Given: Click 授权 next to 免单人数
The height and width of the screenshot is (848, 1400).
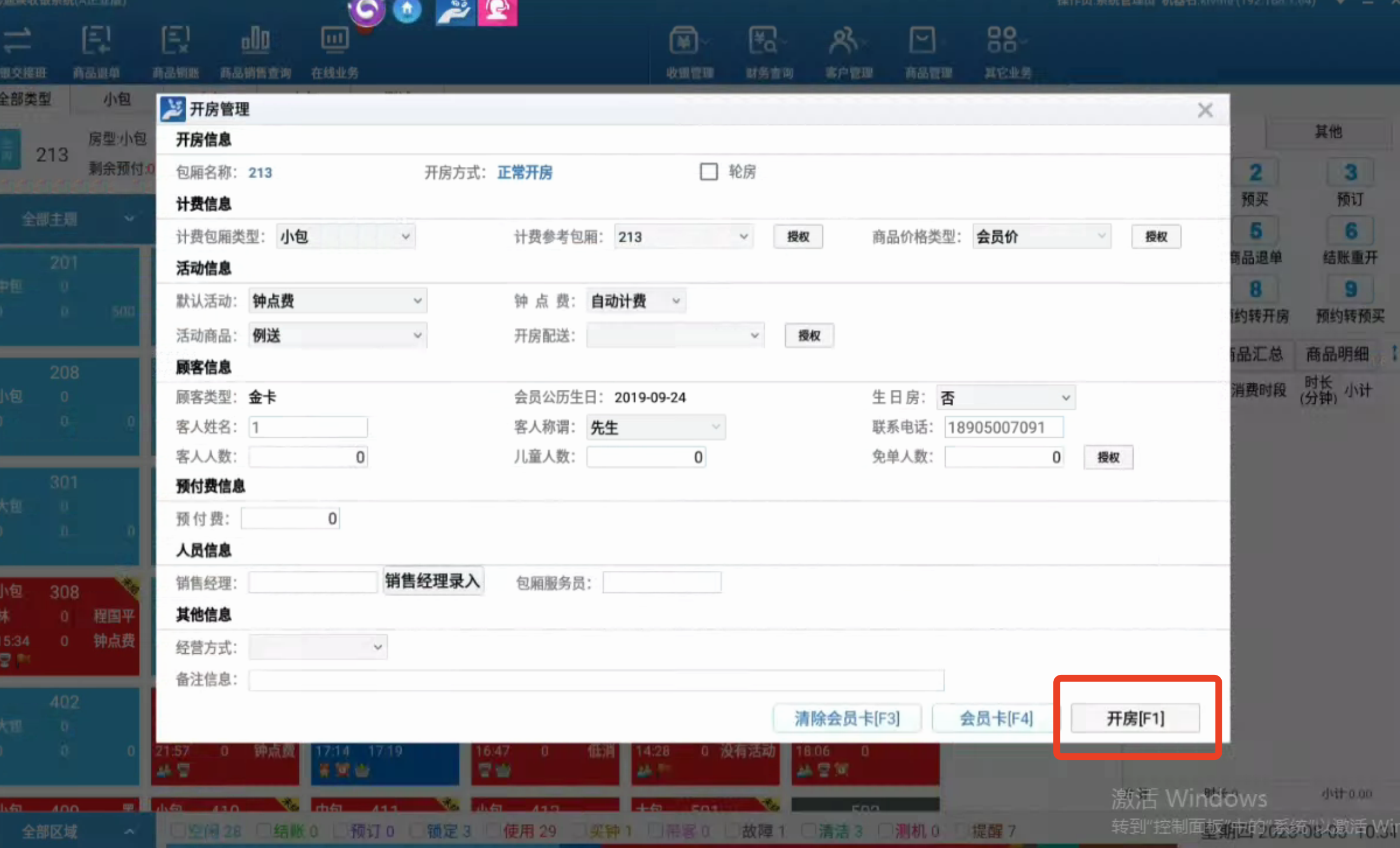Looking at the screenshot, I should (x=1108, y=457).
